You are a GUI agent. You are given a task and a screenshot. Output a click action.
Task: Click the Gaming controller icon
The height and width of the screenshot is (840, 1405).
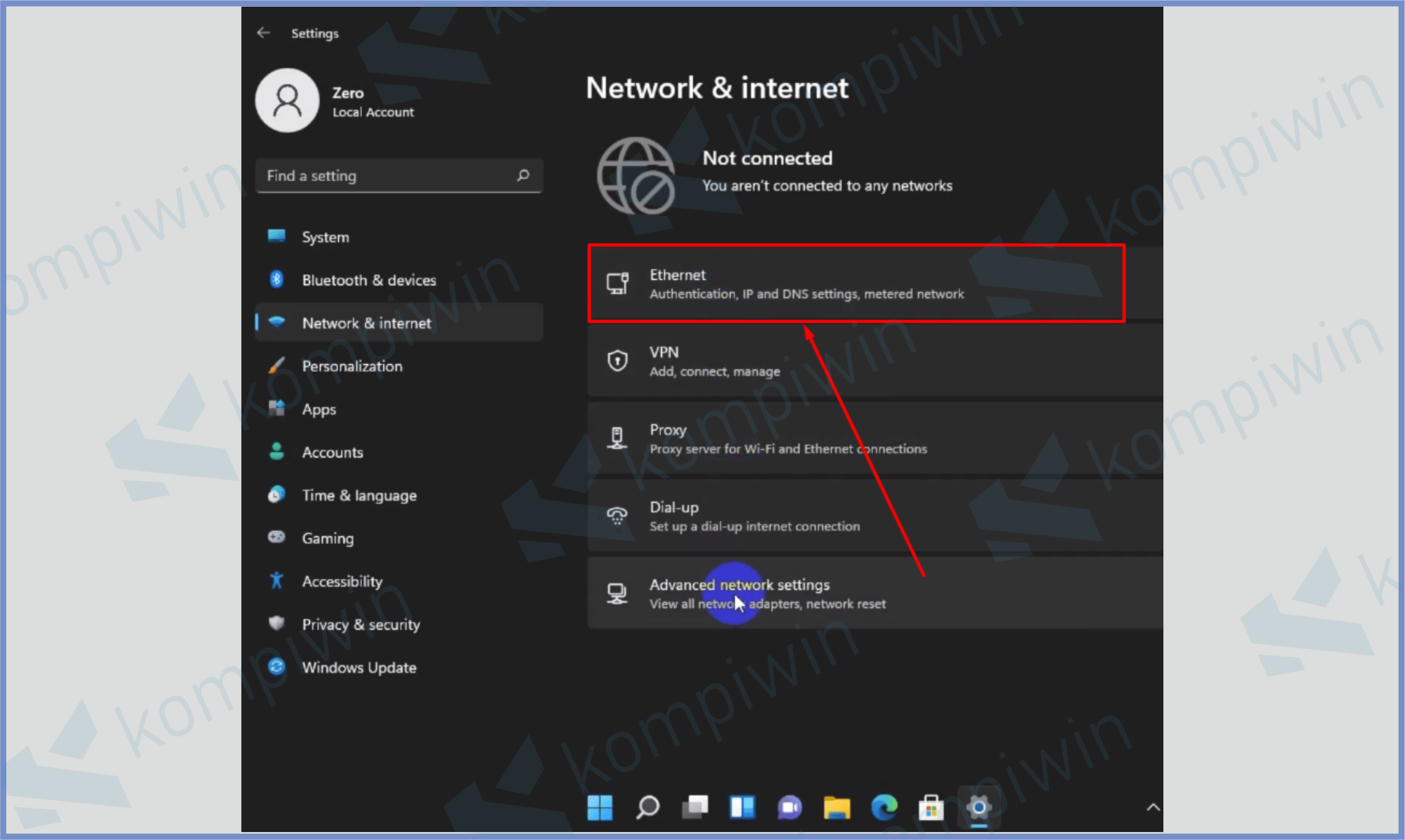point(276,538)
